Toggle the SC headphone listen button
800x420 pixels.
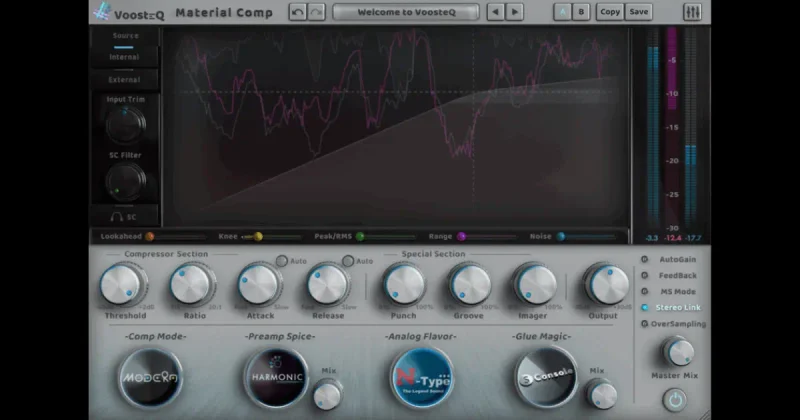(124, 217)
